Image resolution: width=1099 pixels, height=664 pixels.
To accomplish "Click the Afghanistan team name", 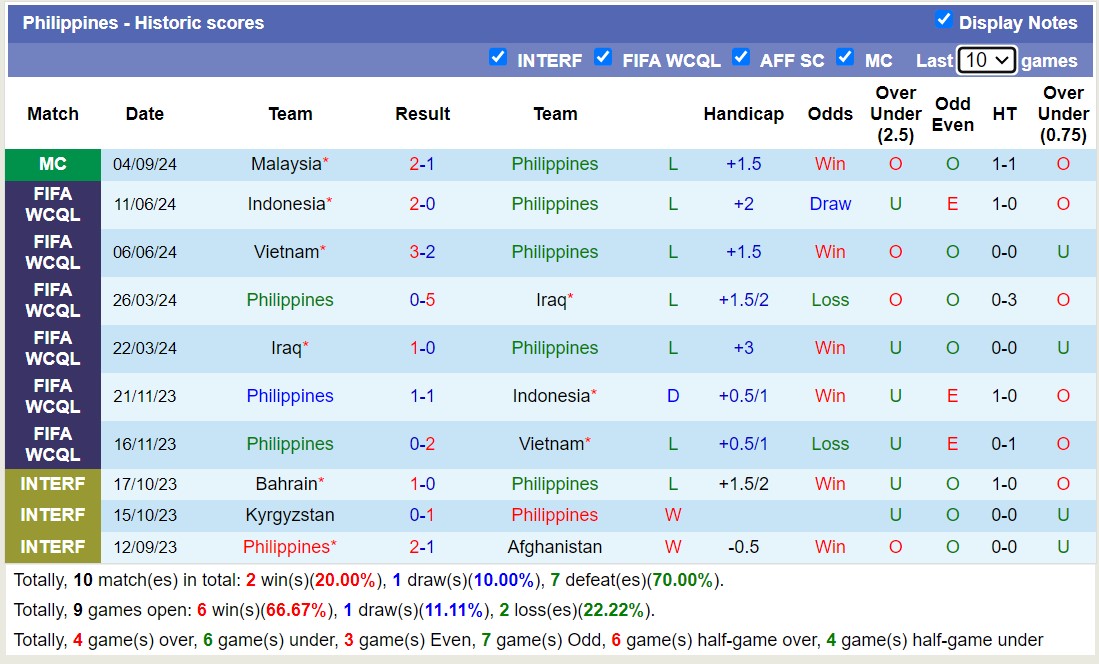I will pyautogui.click(x=555, y=547).
